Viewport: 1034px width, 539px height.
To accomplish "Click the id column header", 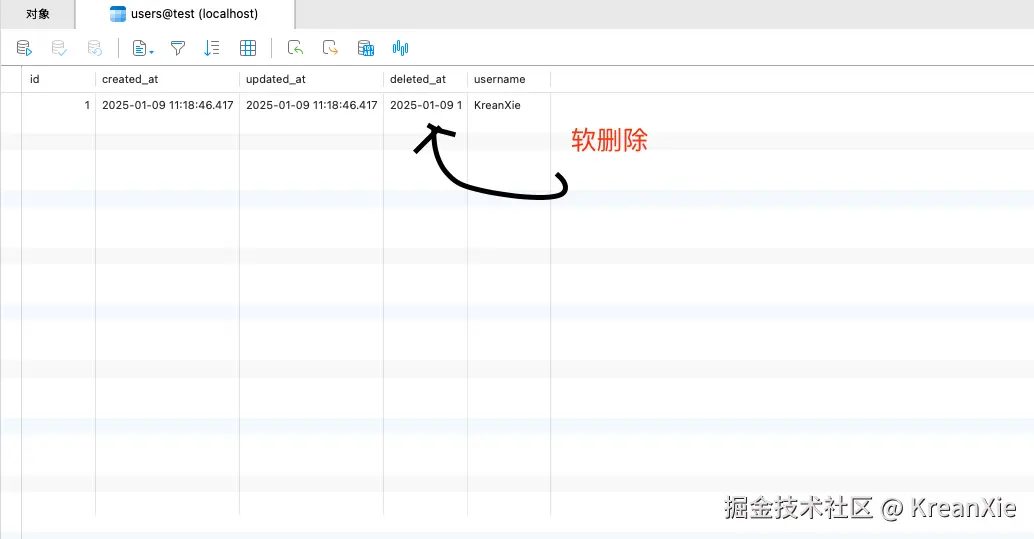I will pos(59,79).
